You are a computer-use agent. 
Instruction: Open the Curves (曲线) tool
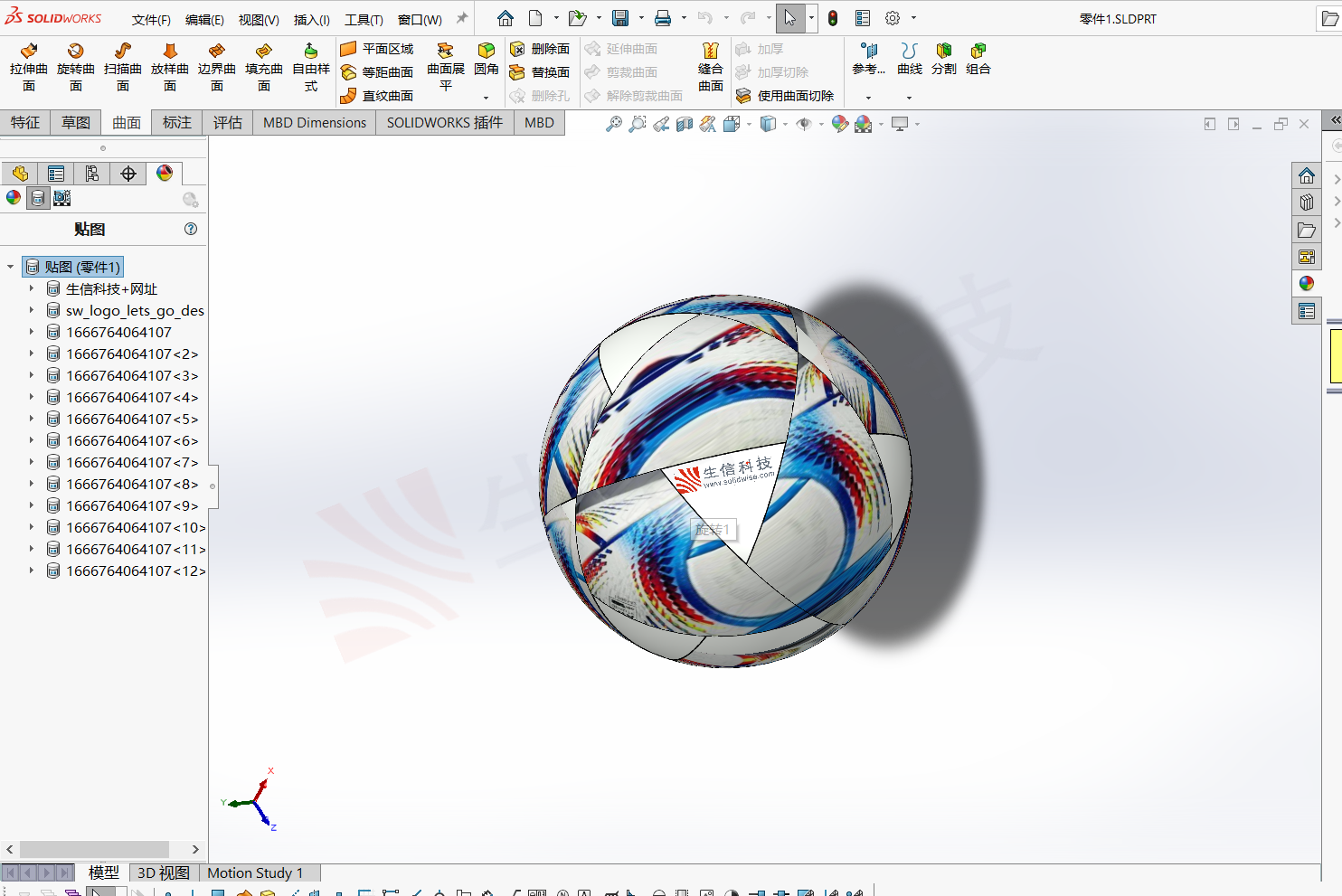pos(910,58)
